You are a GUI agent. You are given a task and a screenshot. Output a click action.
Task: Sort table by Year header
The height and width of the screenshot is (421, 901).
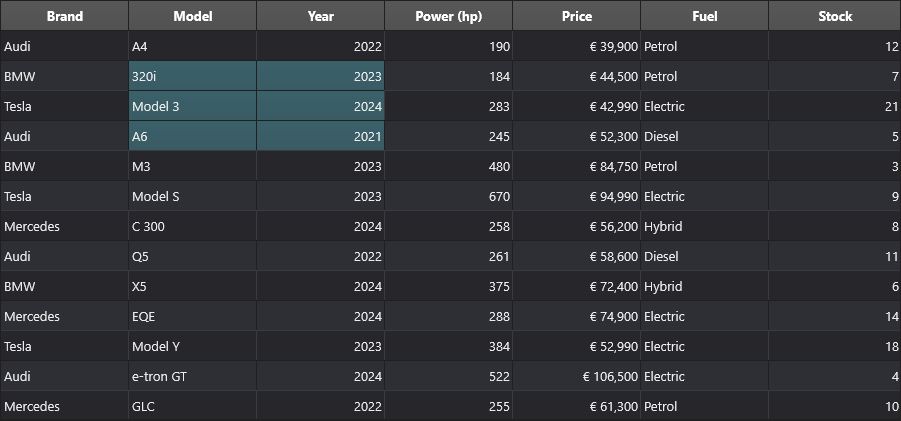(x=321, y=16)
